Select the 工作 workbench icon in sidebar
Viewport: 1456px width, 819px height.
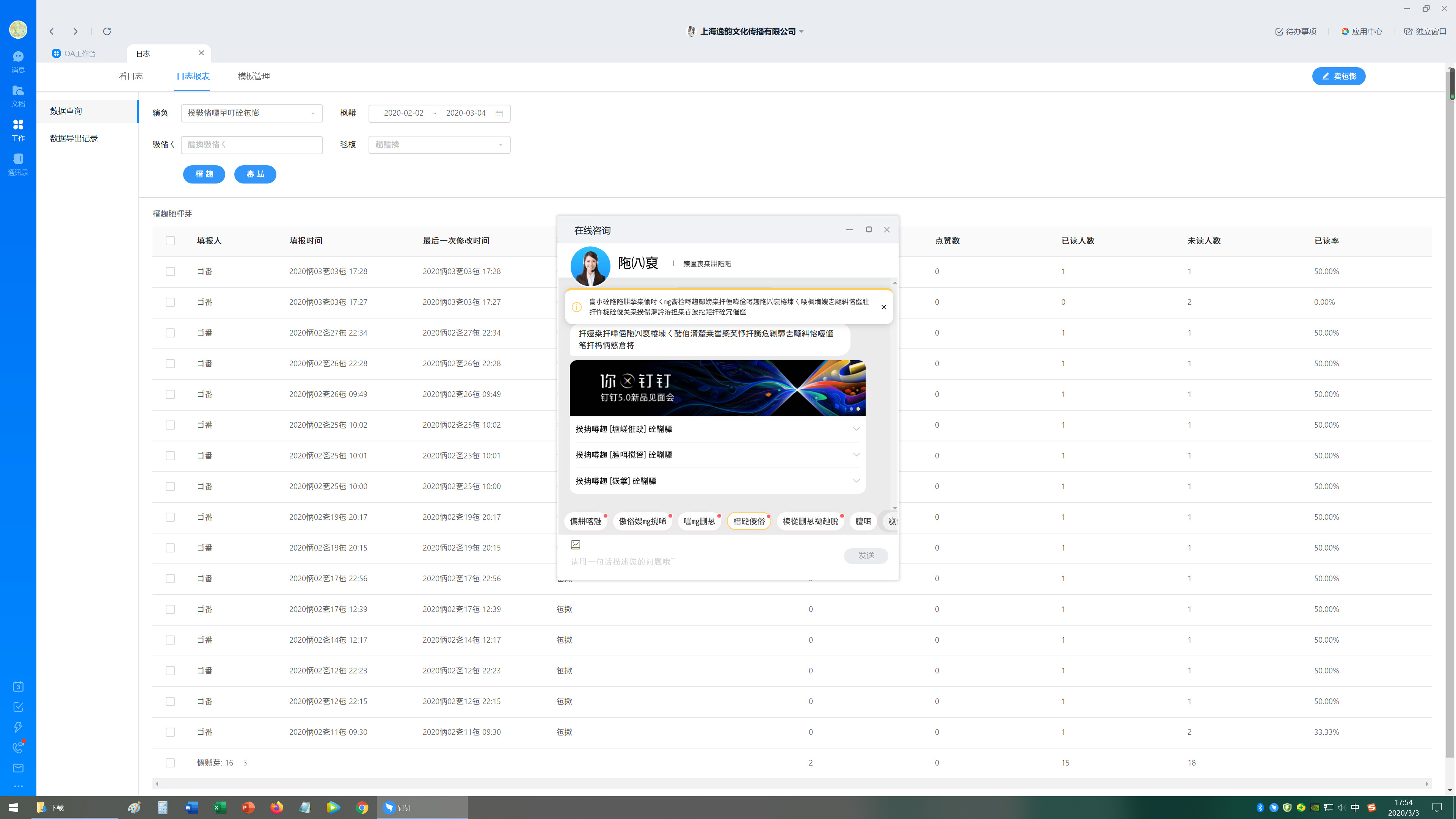[18, 130]
